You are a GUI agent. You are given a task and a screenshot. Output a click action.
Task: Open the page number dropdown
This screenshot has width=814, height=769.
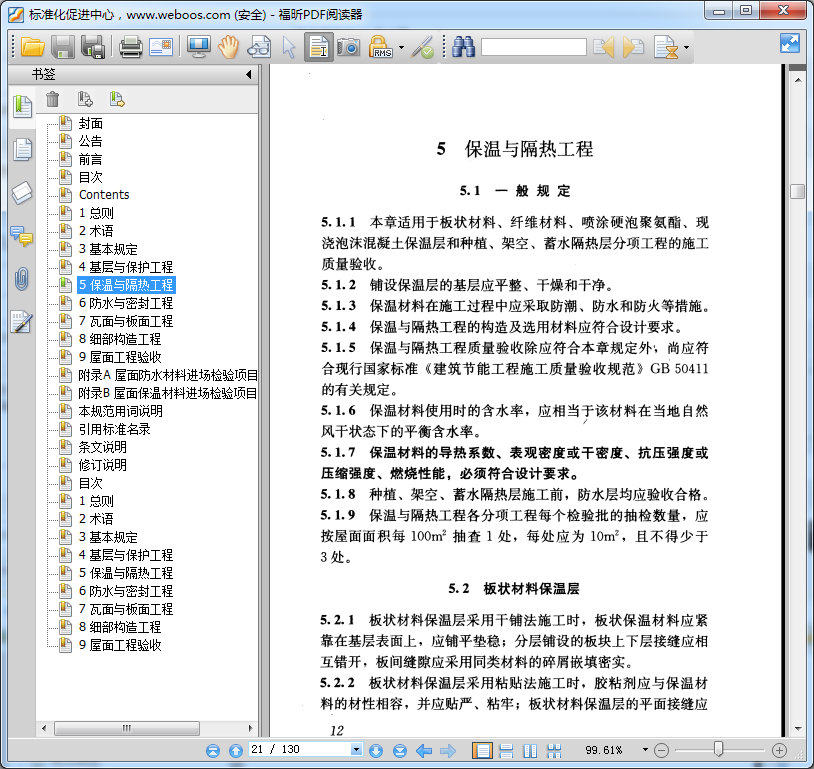[x=356, y=749]
